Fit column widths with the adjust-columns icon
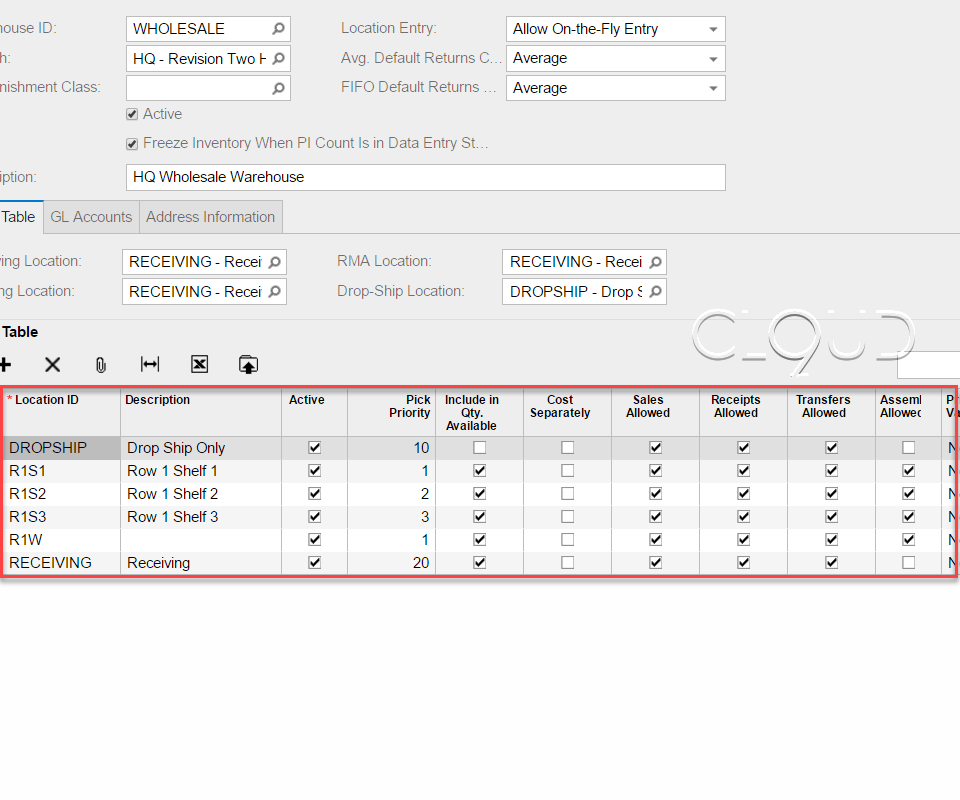Screen dimensions: 960x800 point(149,364)
